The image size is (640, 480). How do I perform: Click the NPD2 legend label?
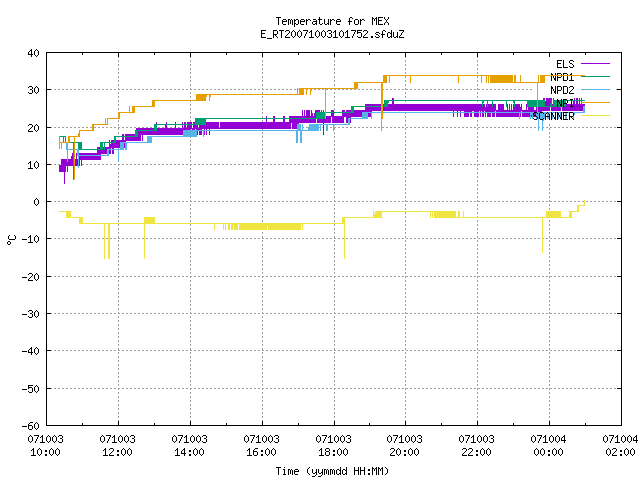click(x=562, y=90)
